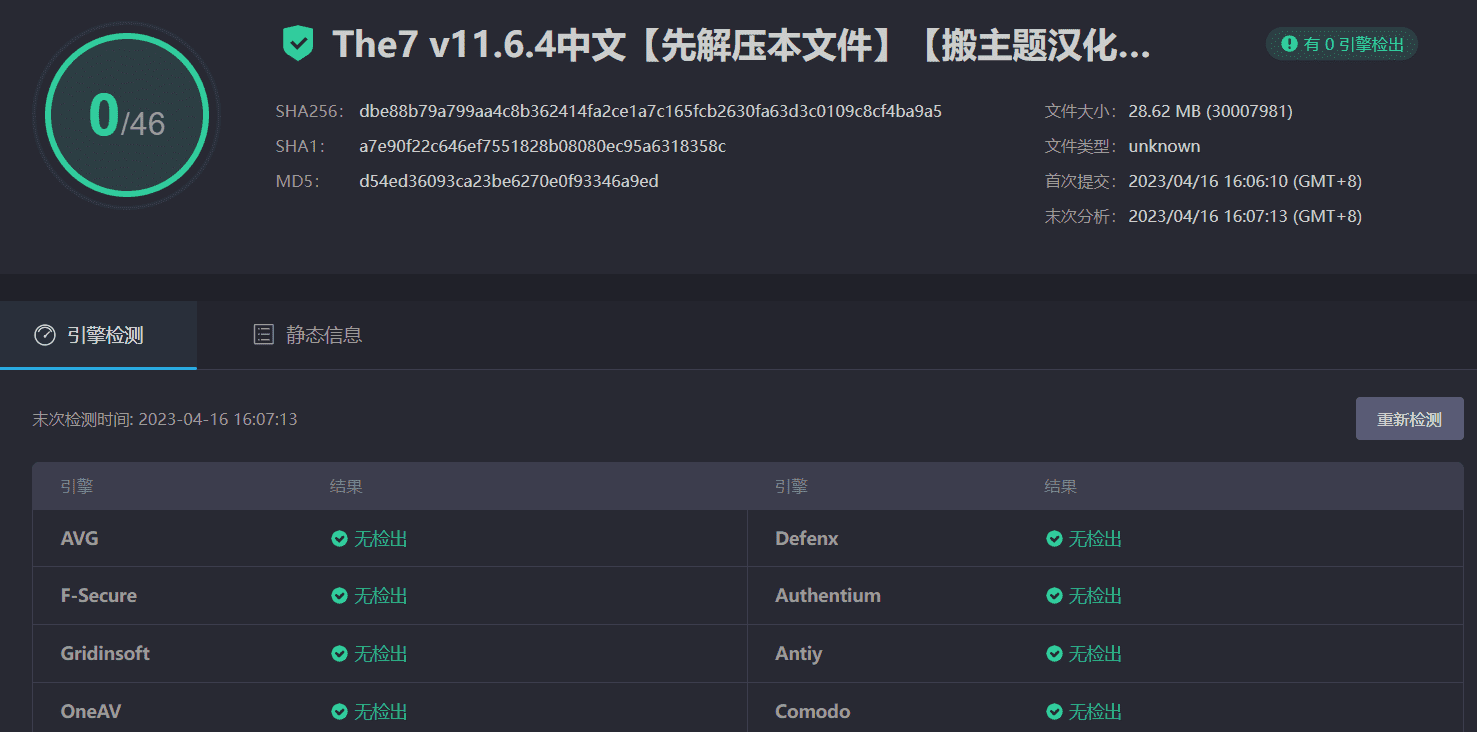Click the 有 0 引擎检出 badge
This screenshot has width=1477, height=732.
(1342, 44)
